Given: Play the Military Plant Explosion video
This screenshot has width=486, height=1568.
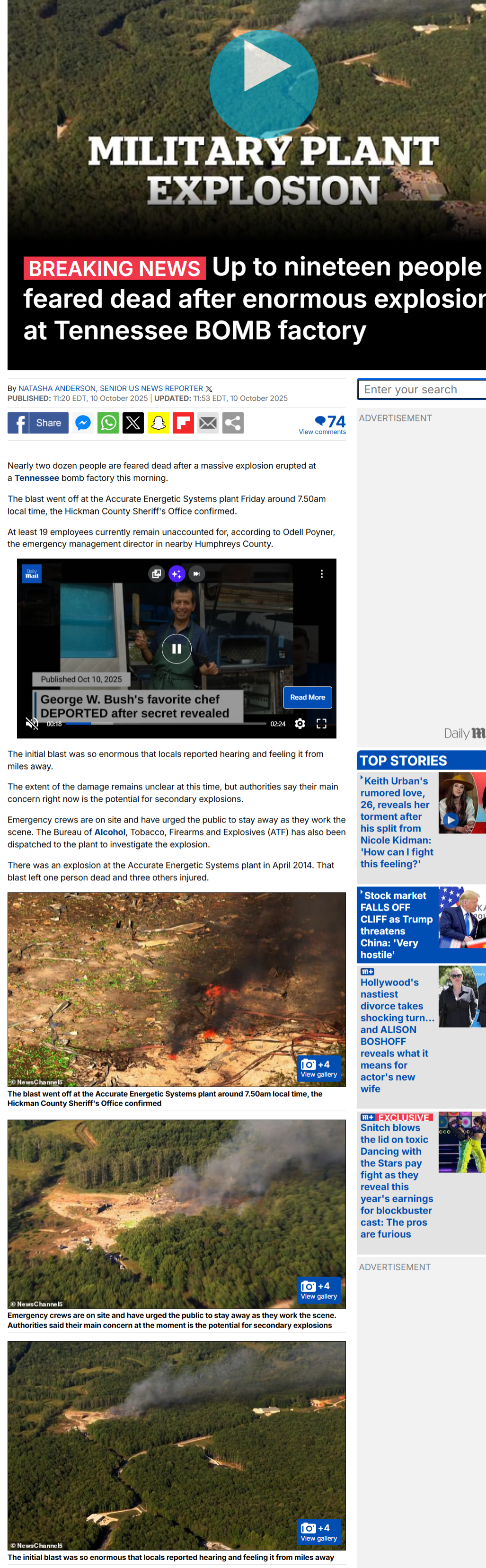Looking at the screenshot, I should (x=264, y=83).
